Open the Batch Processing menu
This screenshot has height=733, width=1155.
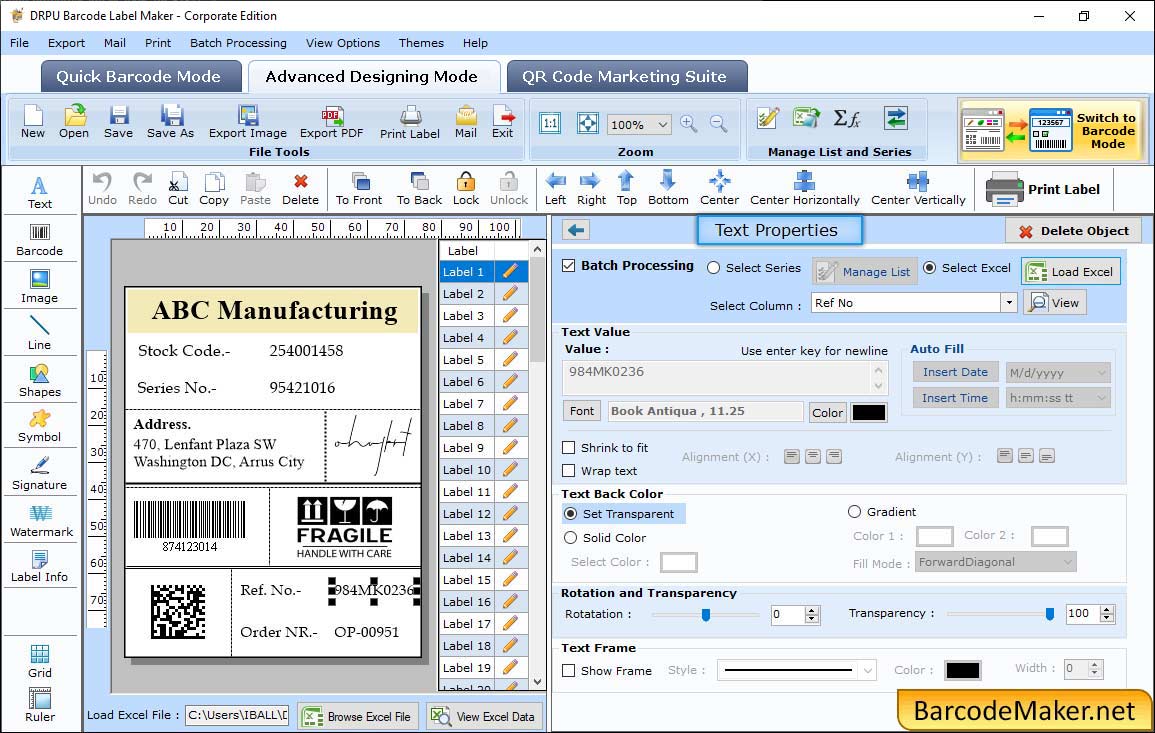238,43
